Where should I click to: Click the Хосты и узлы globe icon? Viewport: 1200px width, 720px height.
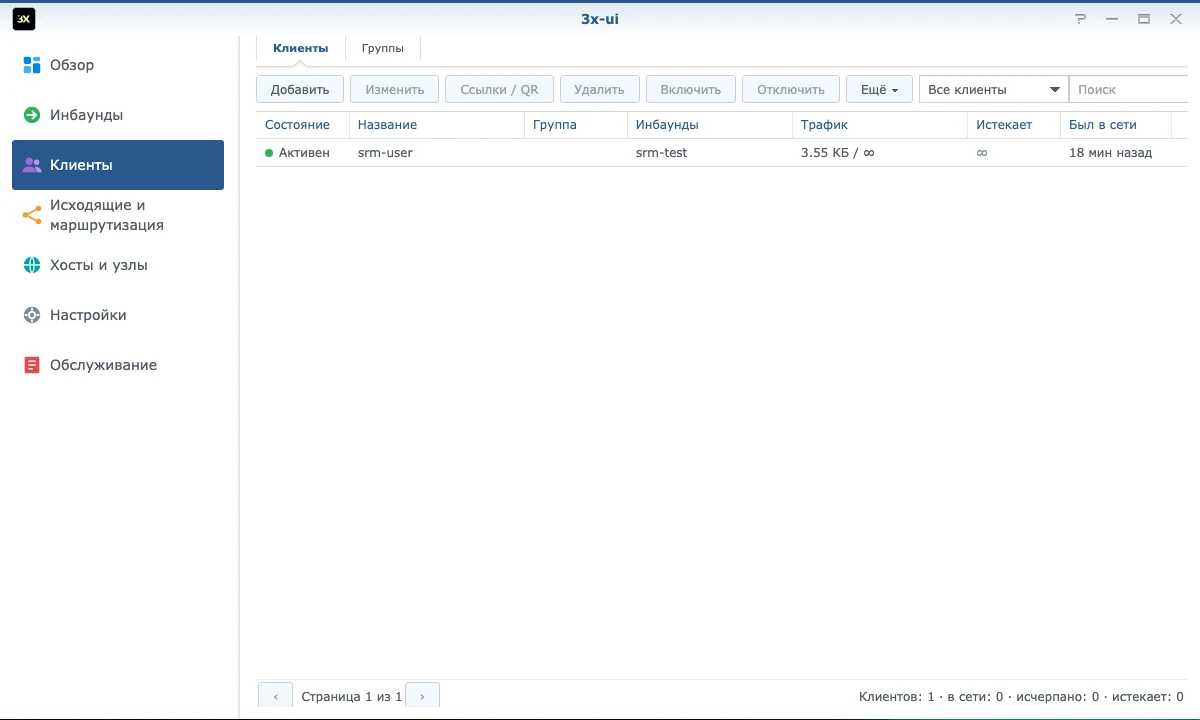pyautogui.click(x=32, y=265)
